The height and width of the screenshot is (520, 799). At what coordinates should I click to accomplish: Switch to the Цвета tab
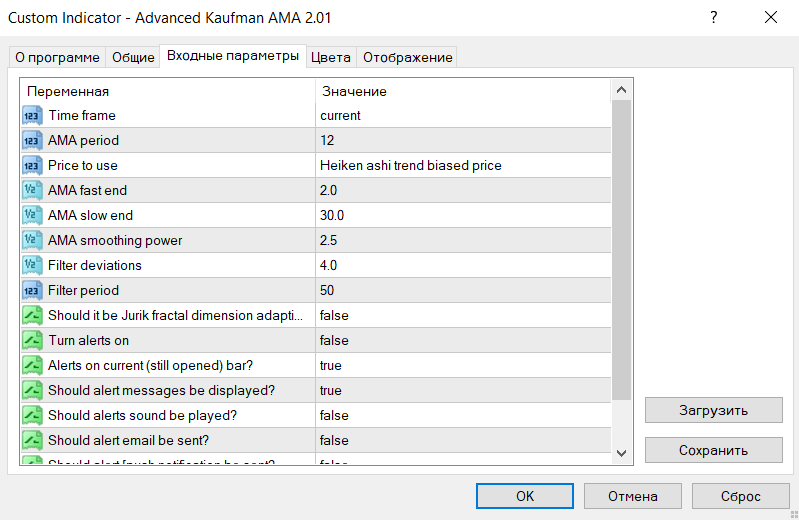tap(331, 57)
